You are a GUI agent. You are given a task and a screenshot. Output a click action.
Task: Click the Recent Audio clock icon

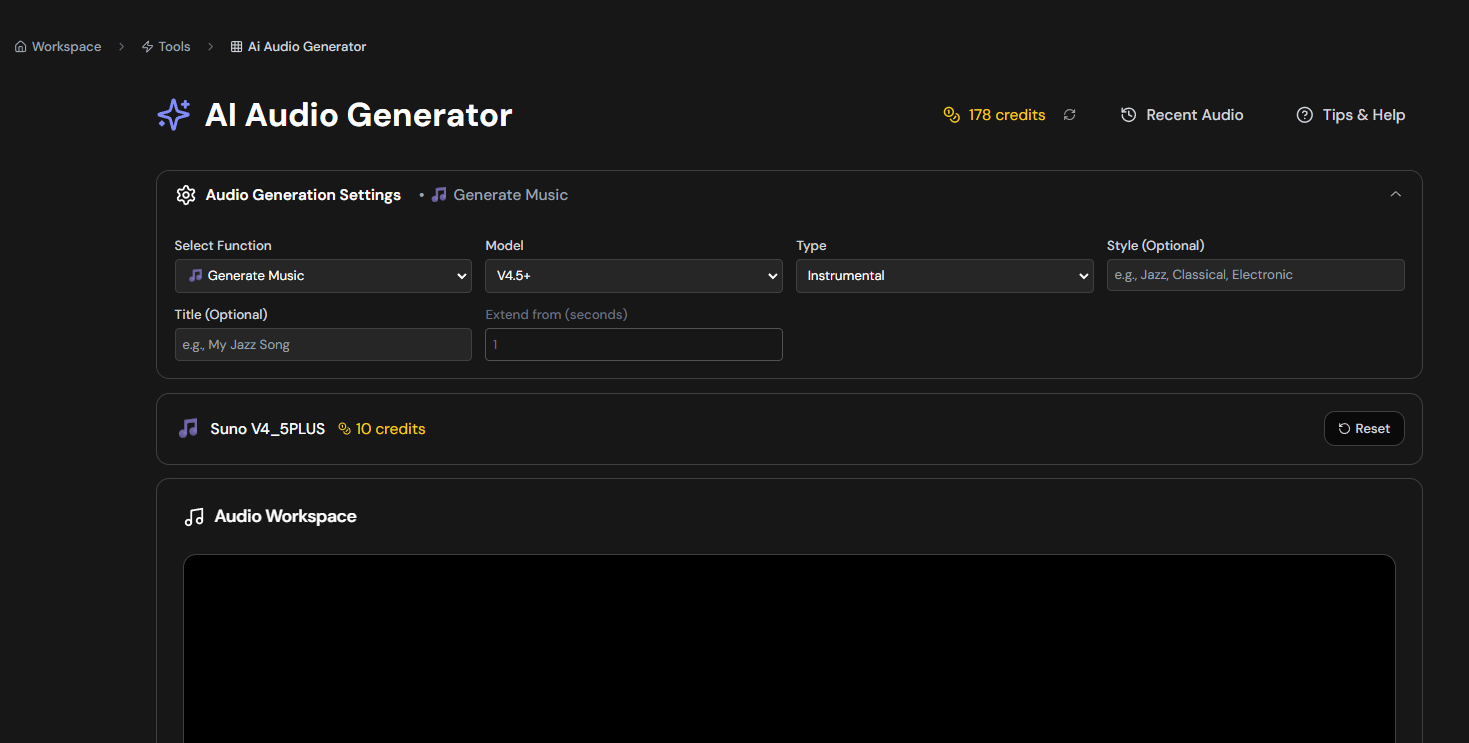(1128, 115)
